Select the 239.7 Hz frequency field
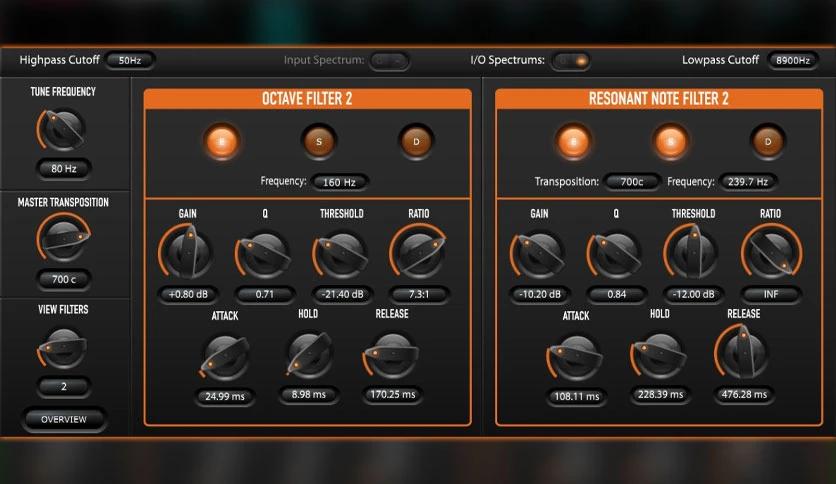The image size is (836, 484). click(748, 182)
